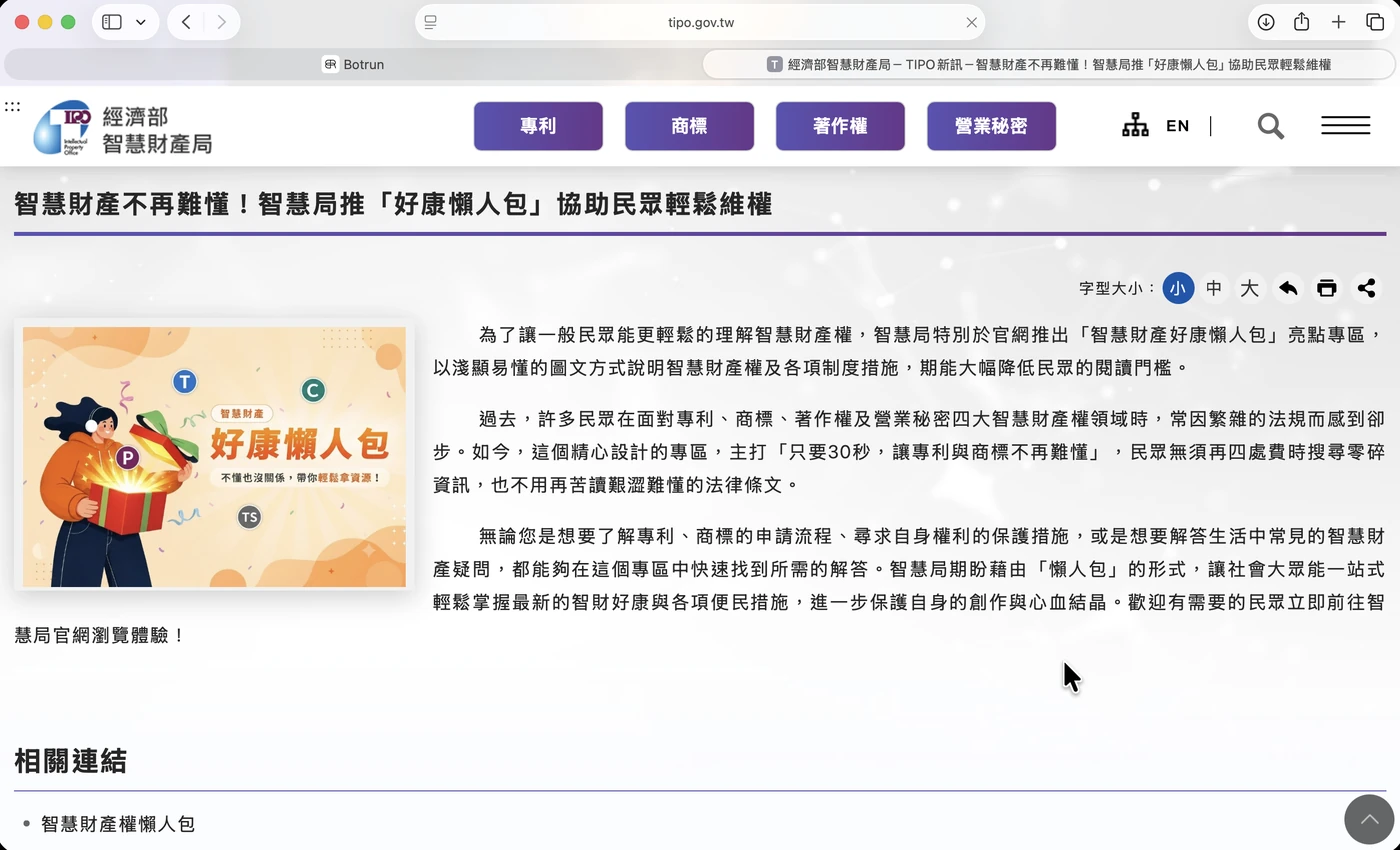Click the article headline 智慧財產不再難懂
Screen dimensions: 1400x850
click(393, 204)
